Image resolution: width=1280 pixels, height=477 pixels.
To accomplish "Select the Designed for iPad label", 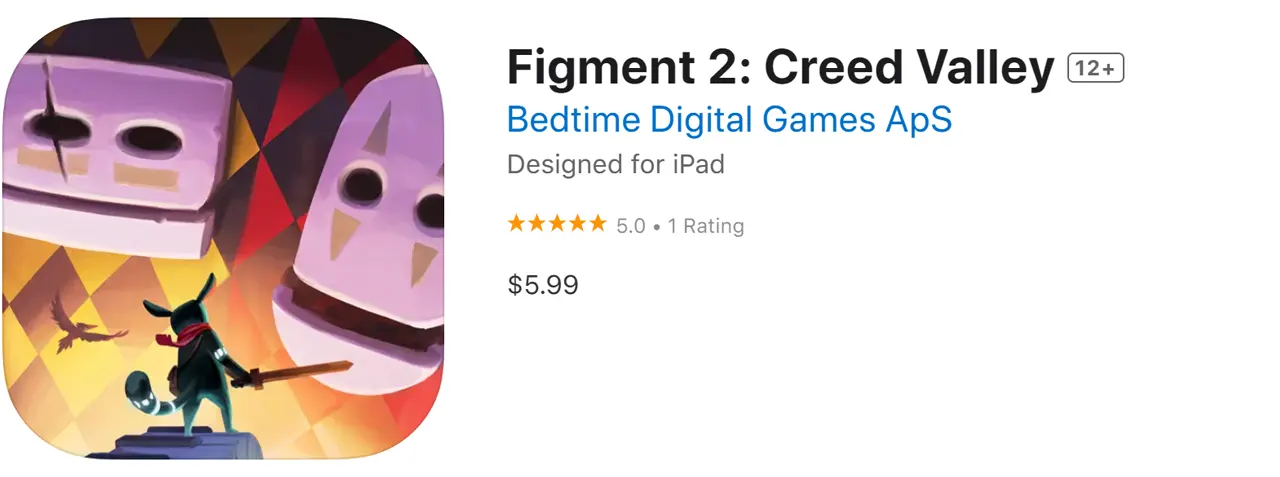I will (x=616, y=164).
